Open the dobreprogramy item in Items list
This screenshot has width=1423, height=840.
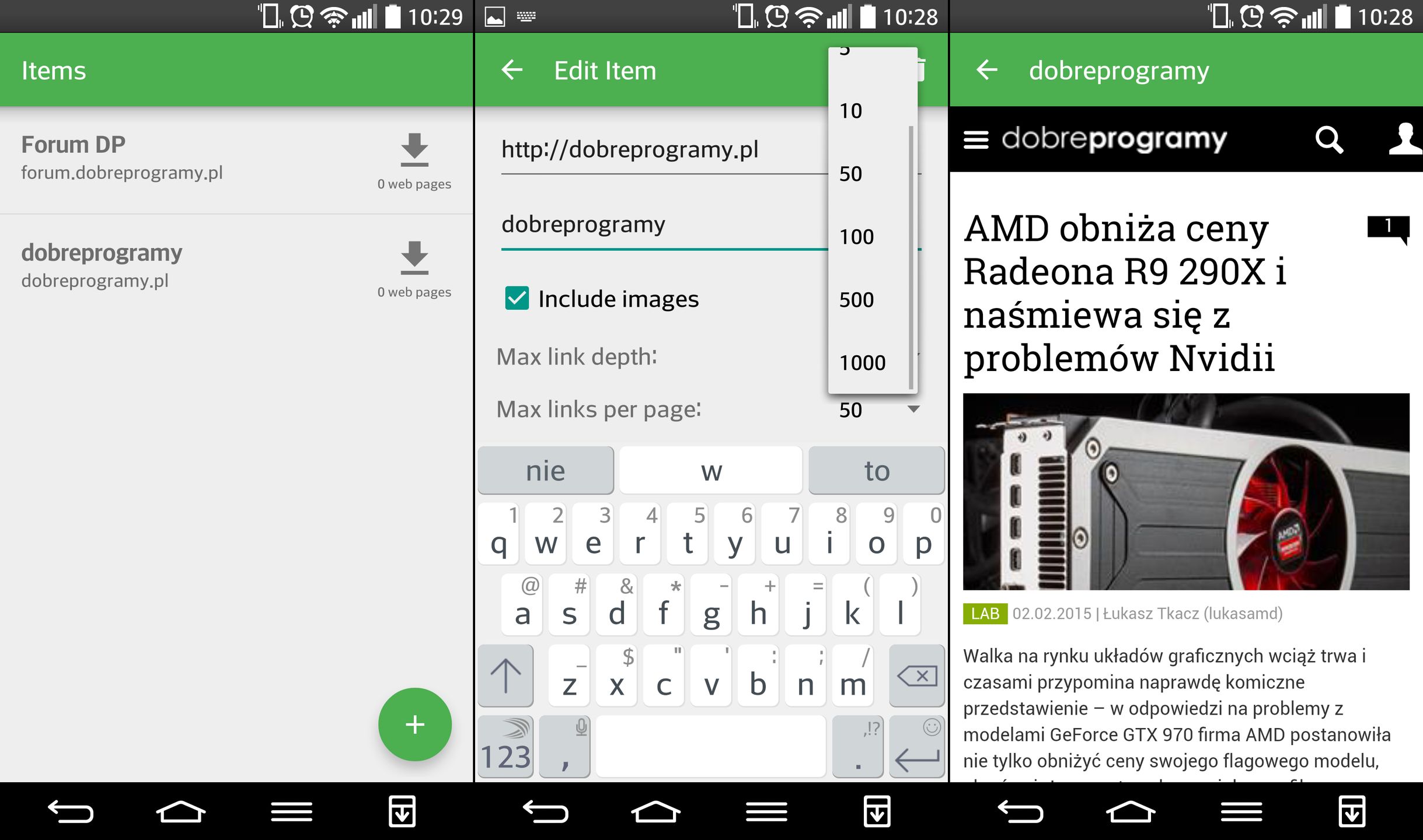236,268
